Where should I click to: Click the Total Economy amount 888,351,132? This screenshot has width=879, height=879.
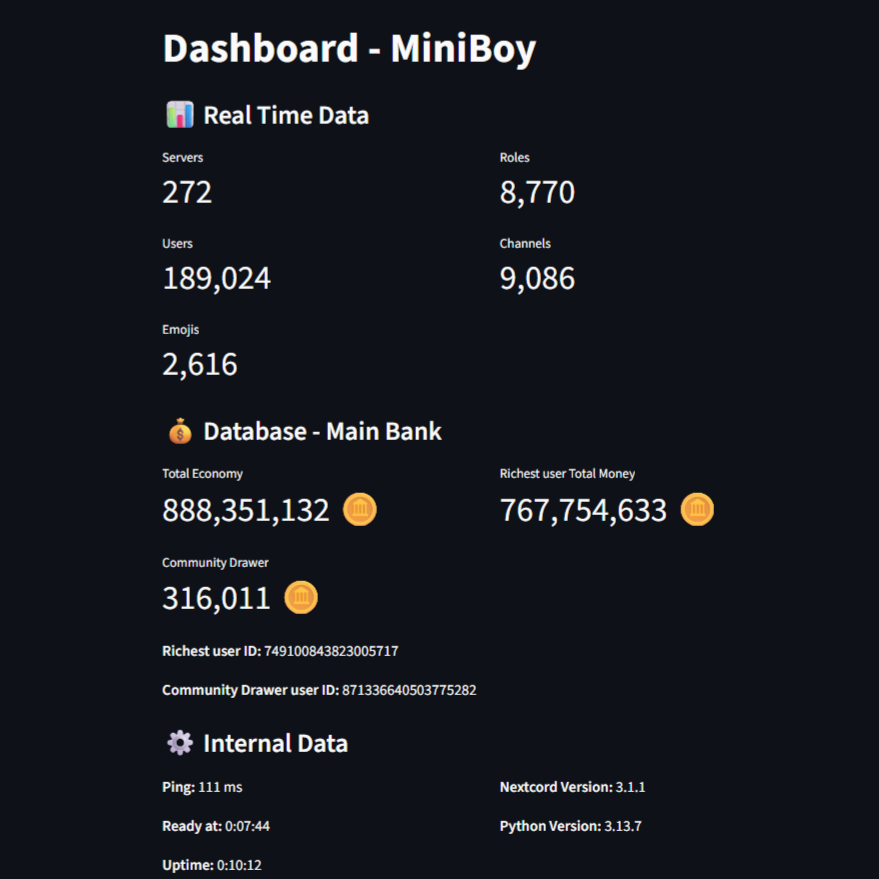[246, 510]
